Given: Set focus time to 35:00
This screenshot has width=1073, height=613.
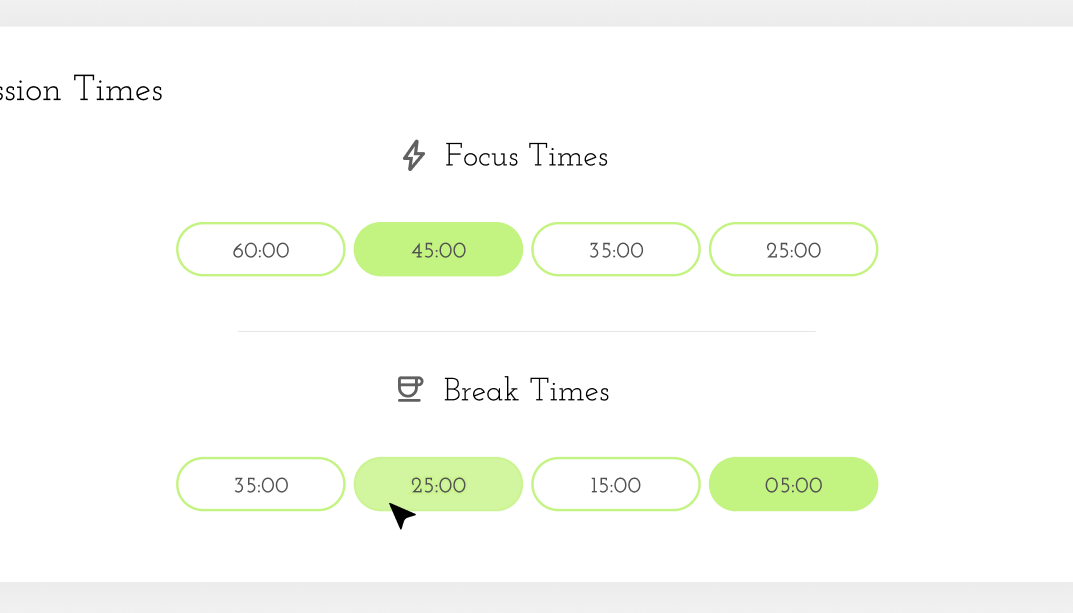Looking at the screenshot, I should click(616, 249).
